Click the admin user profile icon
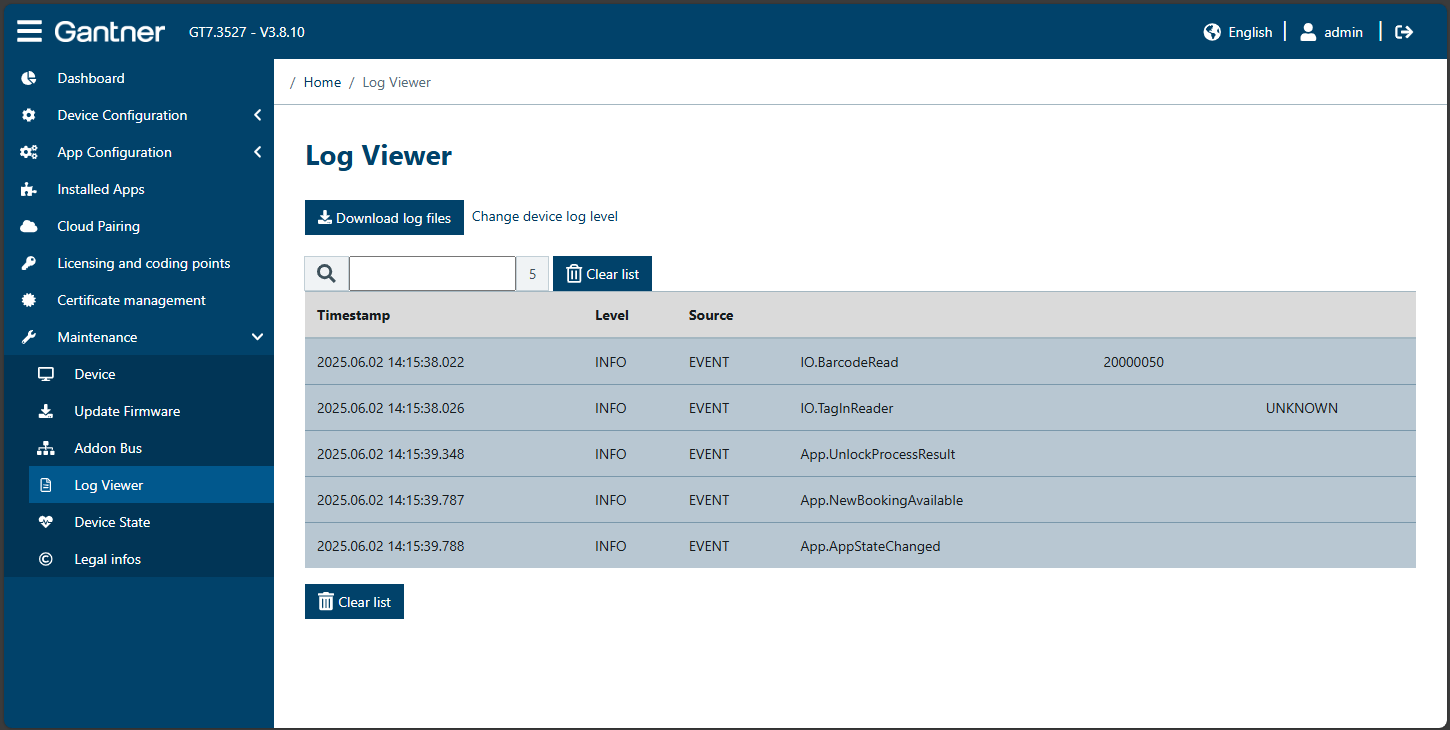The width and height of the screenshot is (1450, 730). pos(1308,32)
